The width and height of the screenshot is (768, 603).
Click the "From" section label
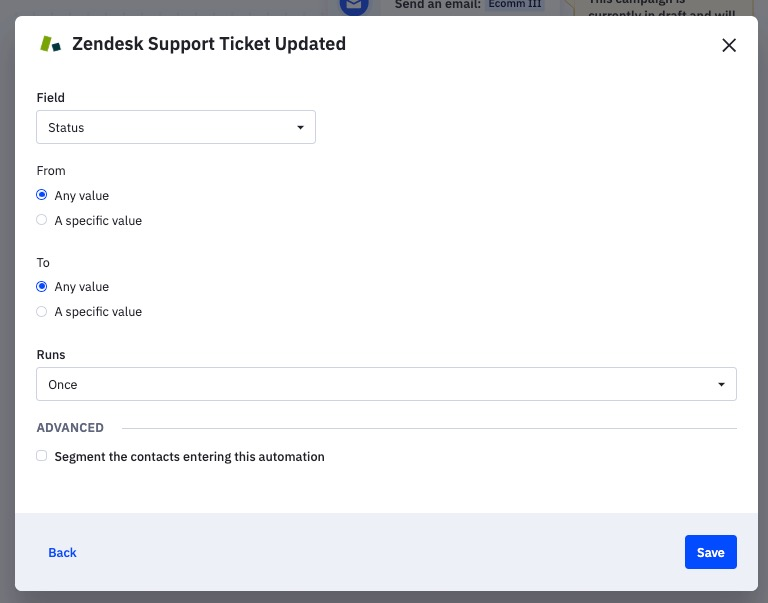coord(51,171)
